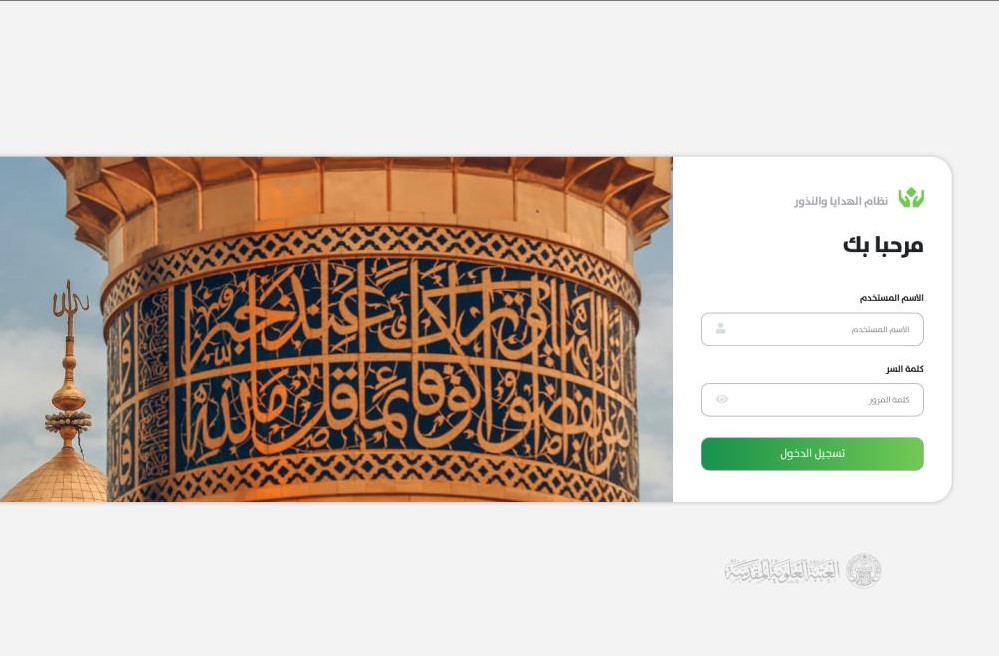
Task: Toggle password visibility with the eye icon
Action: point(722,399)
